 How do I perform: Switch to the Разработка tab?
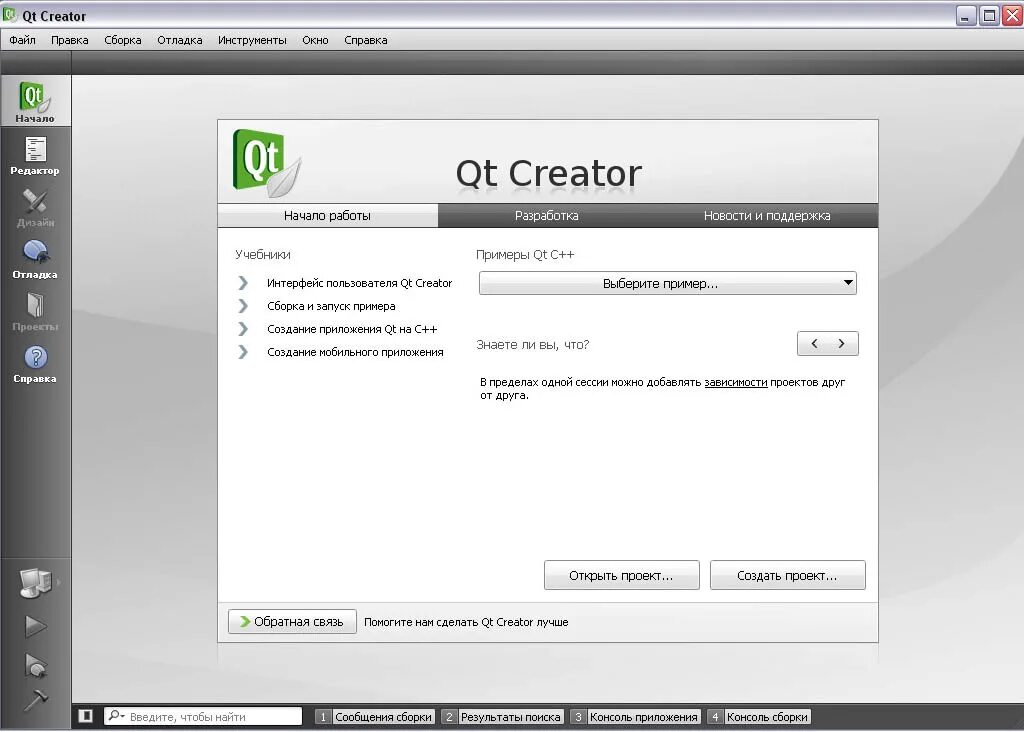[547, 215]
